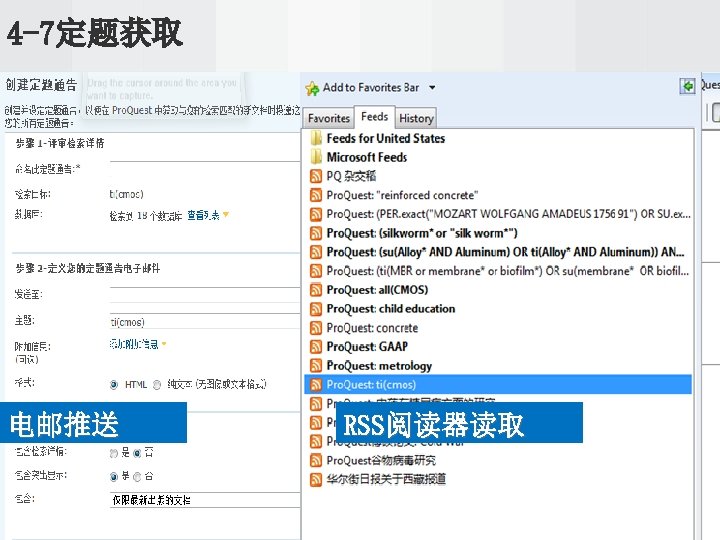Viewport: 720px width, 540px height.
Task: Click RSS icon of silkworm feed
Action: (x=316, y=233)
